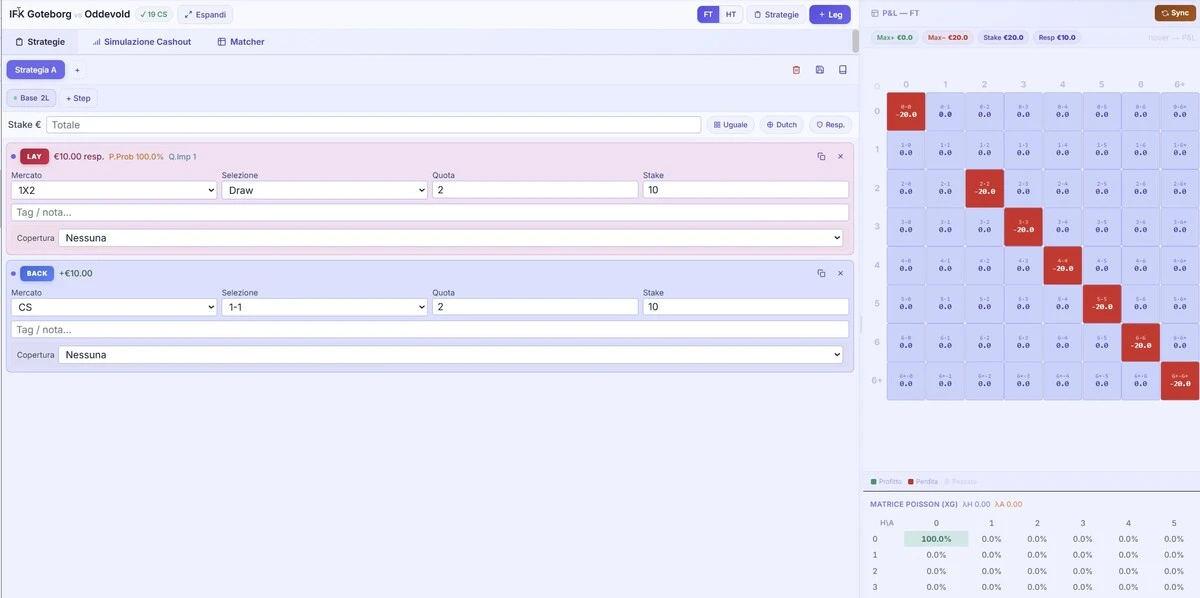
Task: Add a new strategy with plus icon
Action: pyautogui.click(x=77, y=70)
